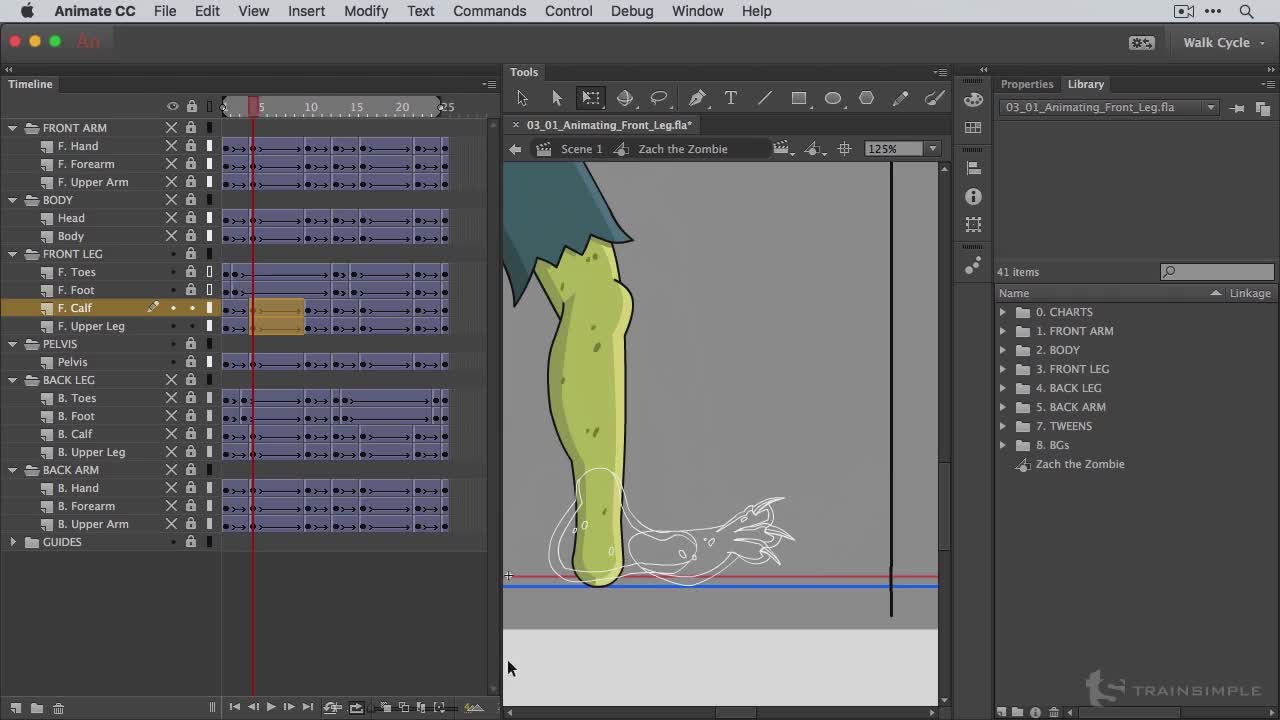Toggle visibility of F. Hand layer
The image size is (1280, 720).
pyautogui.click(x=171, y=146)
